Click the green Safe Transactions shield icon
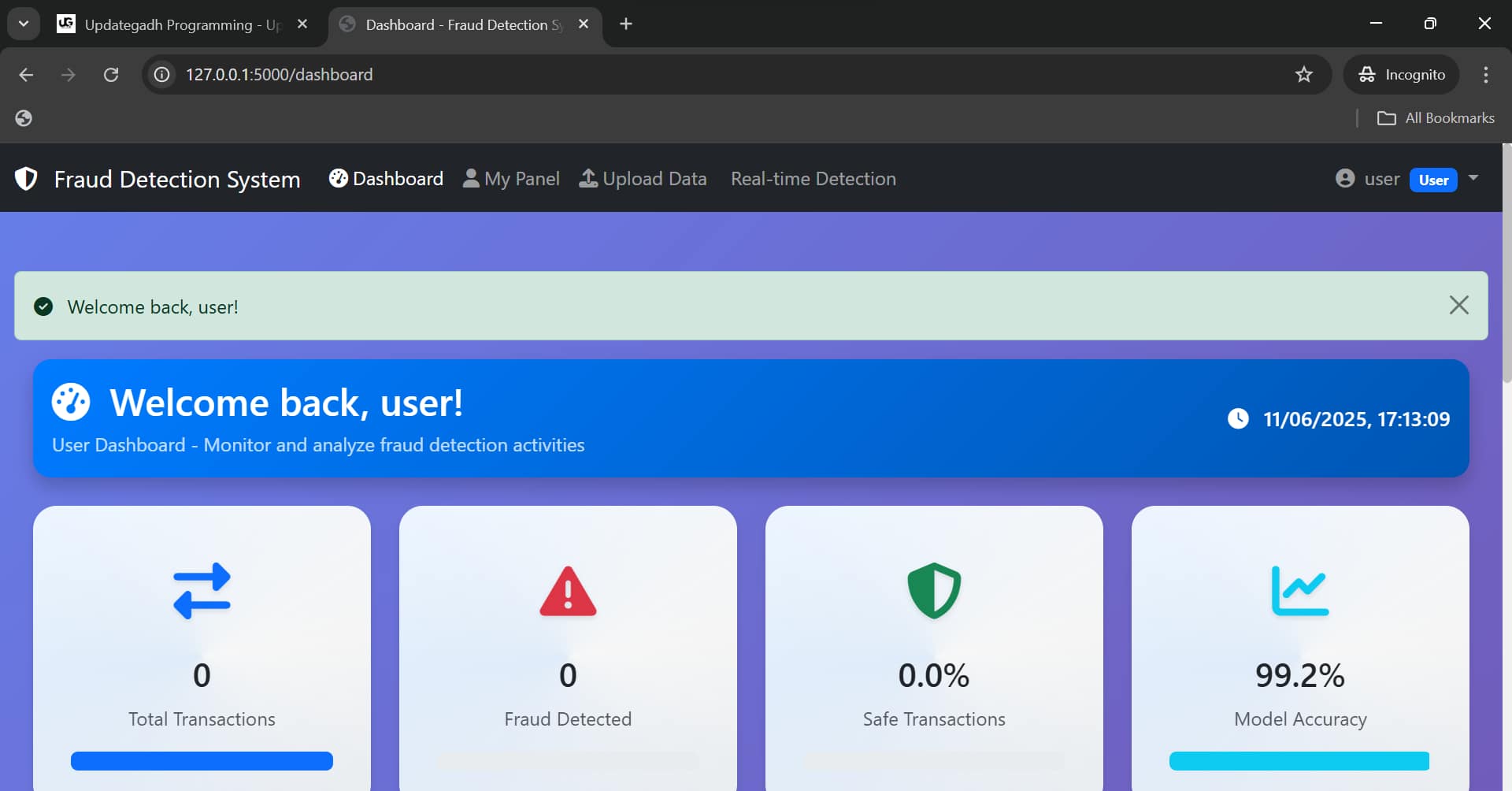 click(x=934, y=591)
